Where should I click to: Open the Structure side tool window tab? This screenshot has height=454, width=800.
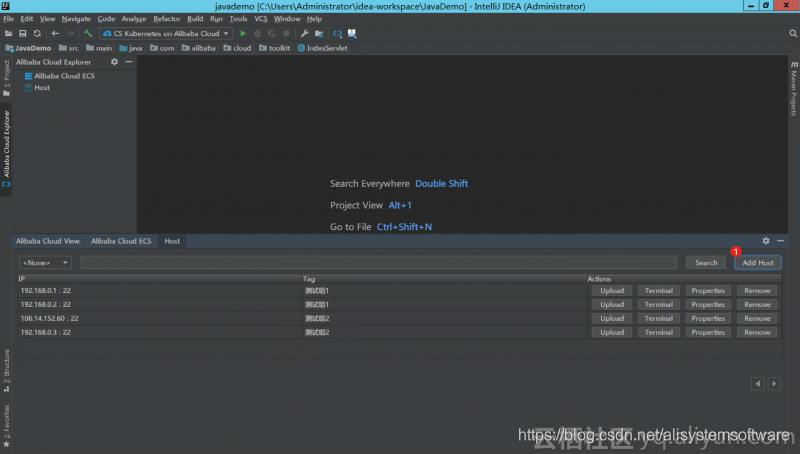(6, 370)
